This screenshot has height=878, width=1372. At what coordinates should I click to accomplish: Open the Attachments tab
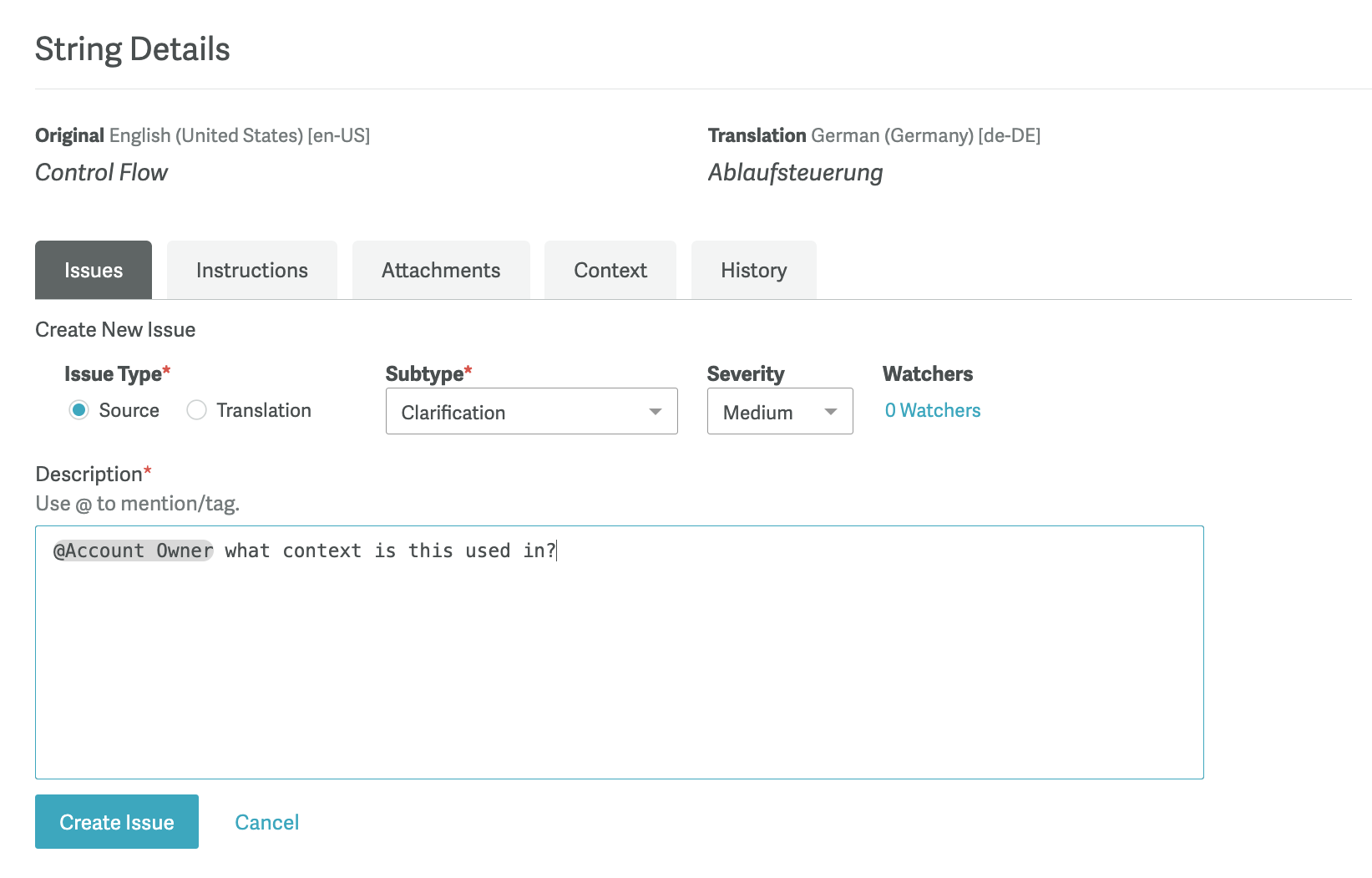point(441,271)
